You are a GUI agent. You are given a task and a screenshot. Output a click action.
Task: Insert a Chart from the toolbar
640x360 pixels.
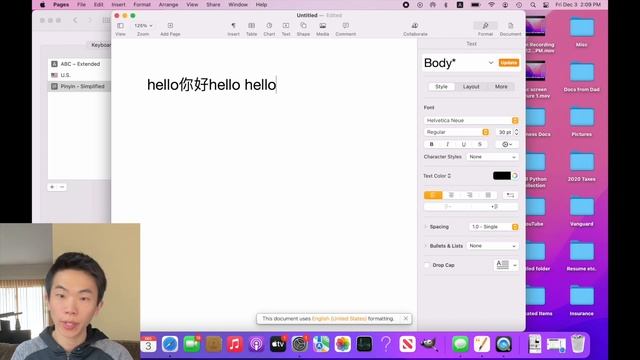(269, 26)
